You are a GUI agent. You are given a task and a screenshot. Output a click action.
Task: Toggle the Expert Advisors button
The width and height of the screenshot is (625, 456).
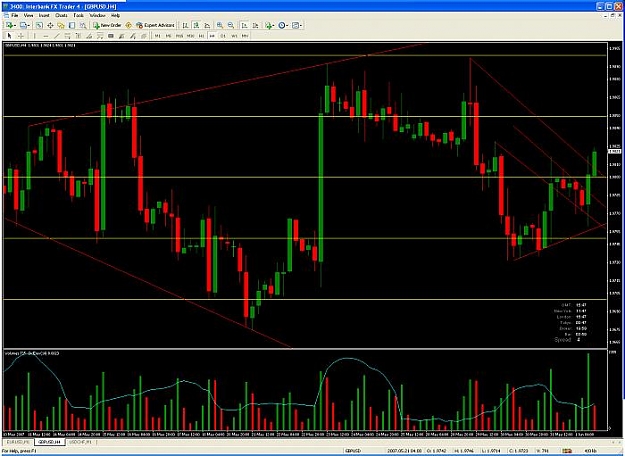pyautogui.click(x=155, y=25)
